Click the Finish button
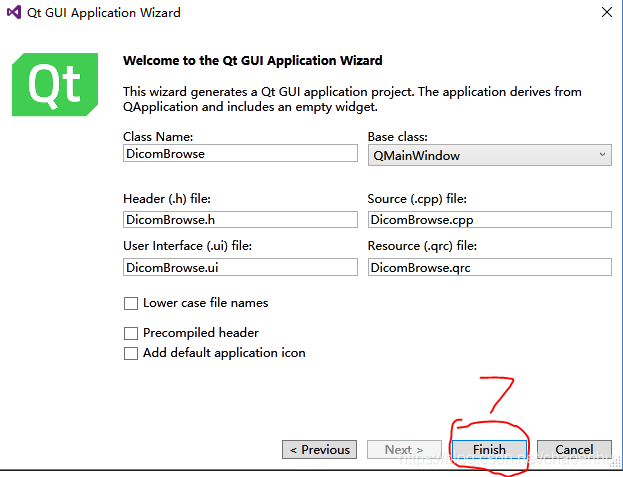The image size is (623, 477). tap(489, 449)
